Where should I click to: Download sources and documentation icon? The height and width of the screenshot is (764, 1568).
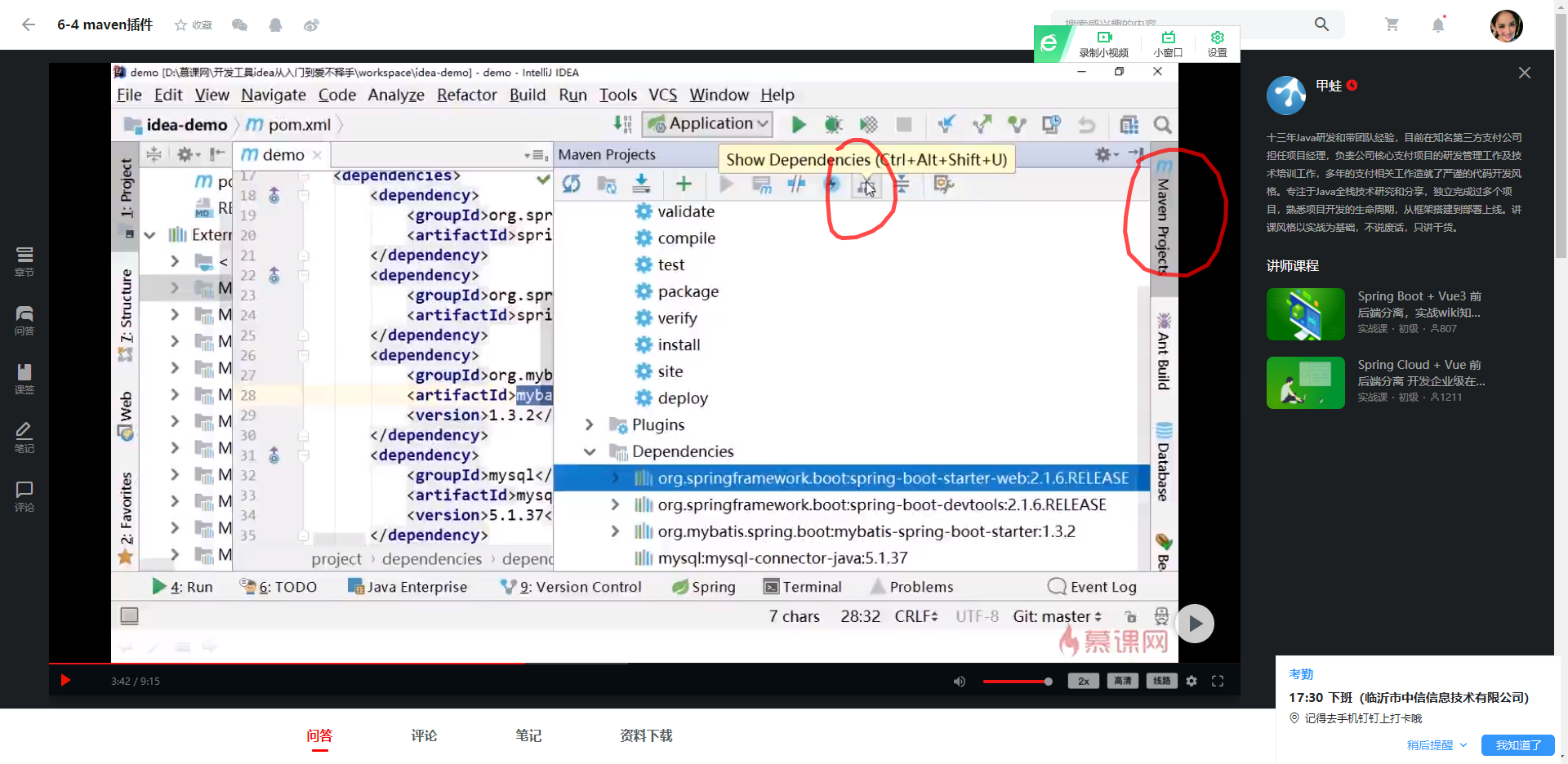(641, 184)
